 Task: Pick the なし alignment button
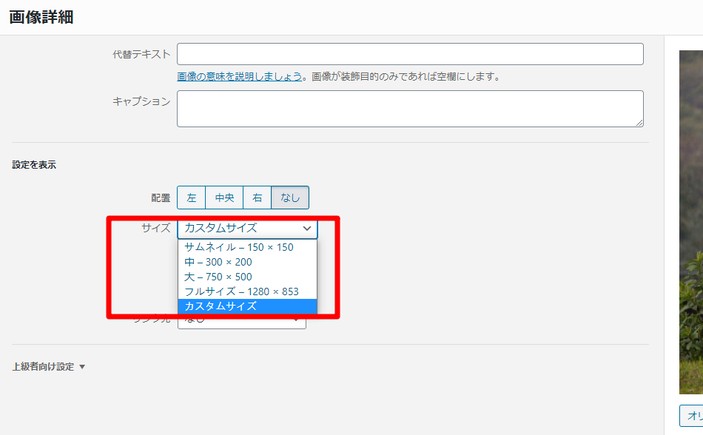click(290, 198)
